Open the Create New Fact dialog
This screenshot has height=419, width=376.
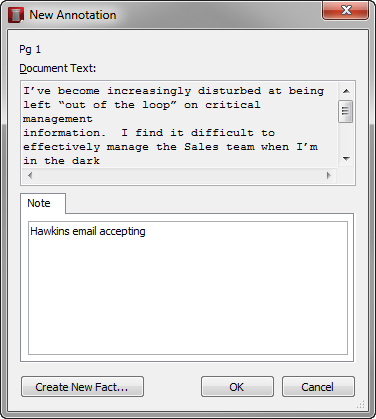pos(82,387)
